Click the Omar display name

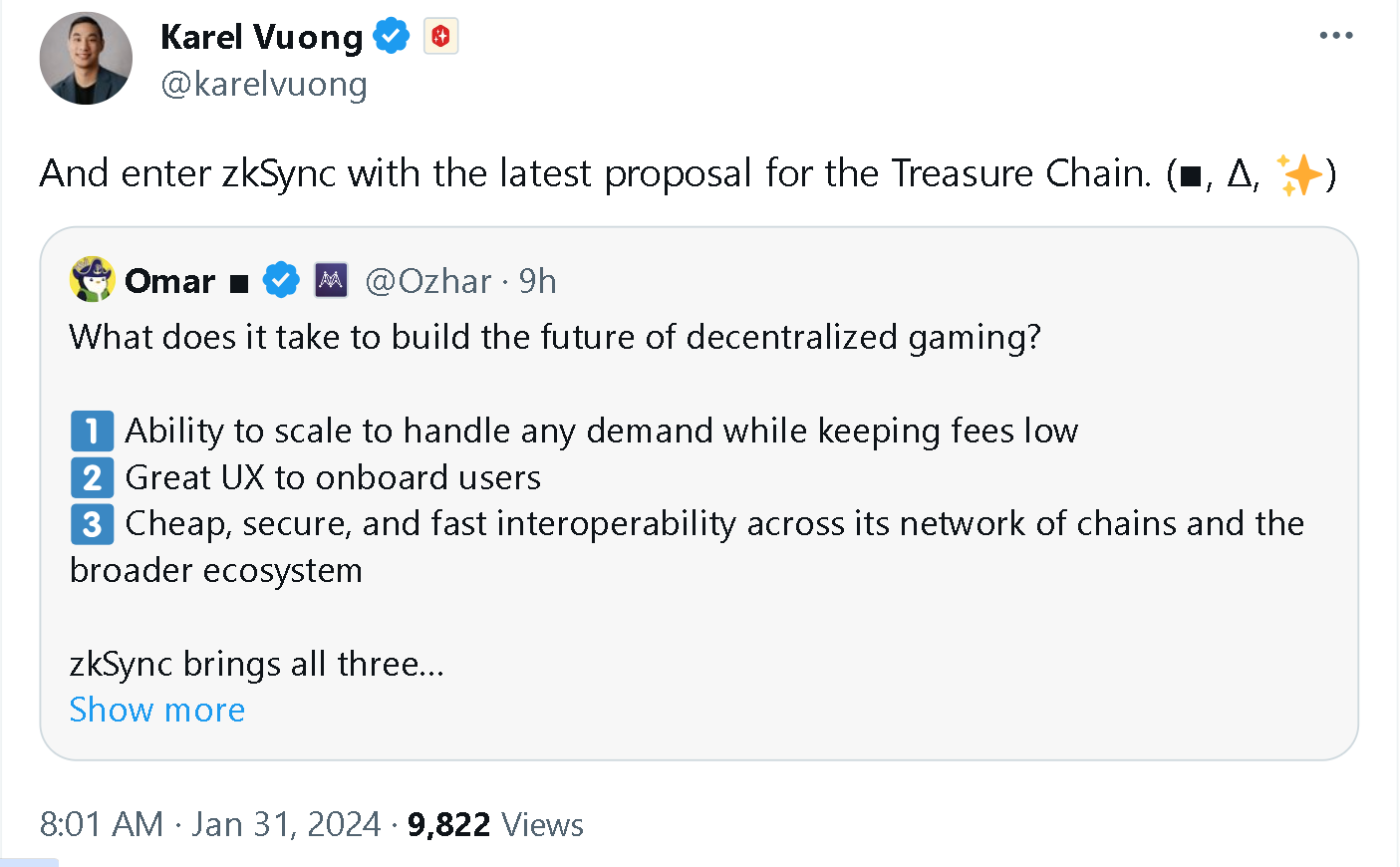(170, 281)
